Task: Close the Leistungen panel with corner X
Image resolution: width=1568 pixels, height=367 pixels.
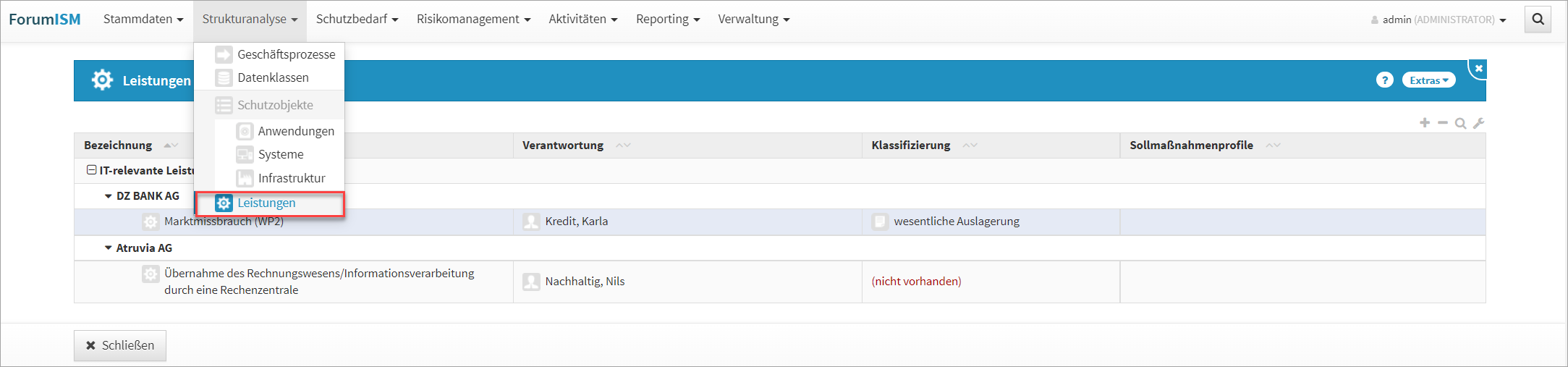Action: (1478, 69)
